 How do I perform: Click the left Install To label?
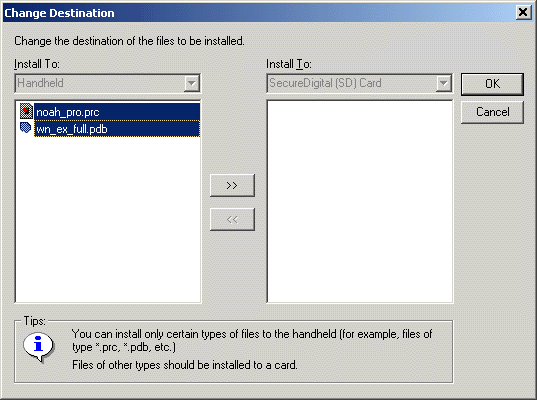(x=37, y=64)
